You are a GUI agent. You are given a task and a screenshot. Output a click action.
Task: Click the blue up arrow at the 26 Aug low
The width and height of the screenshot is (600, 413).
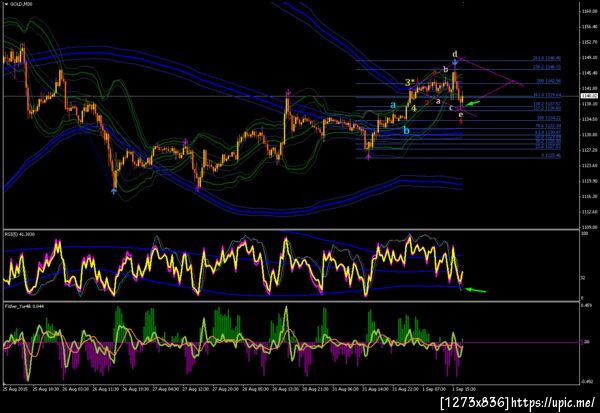(x=114, y=191)
